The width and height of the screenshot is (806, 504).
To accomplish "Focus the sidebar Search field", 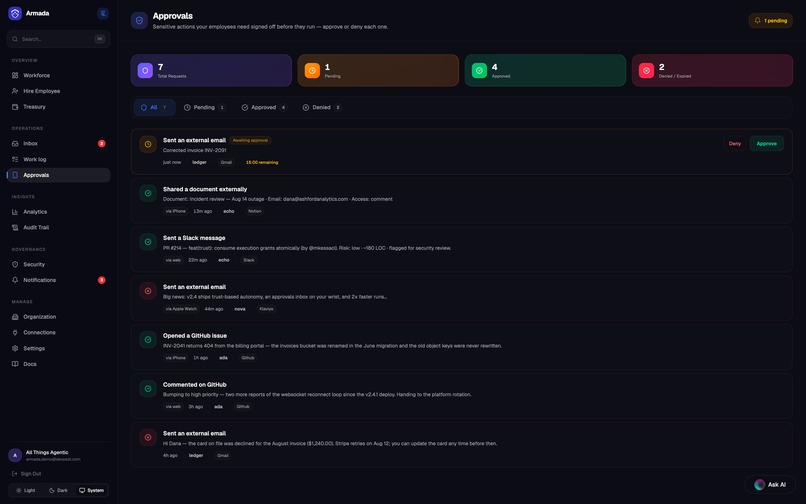I will point(58,39).
